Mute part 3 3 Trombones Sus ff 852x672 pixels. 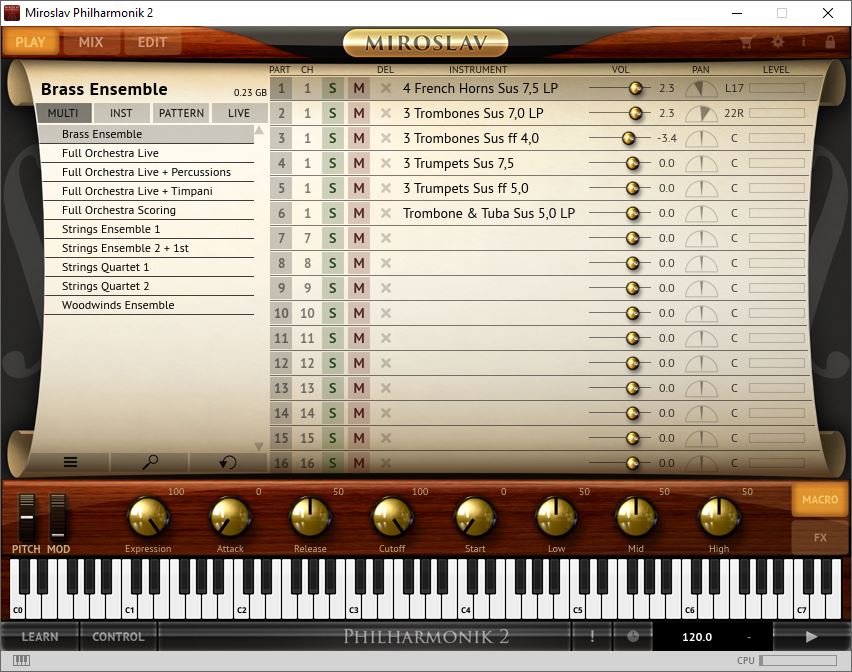(359, 138)
